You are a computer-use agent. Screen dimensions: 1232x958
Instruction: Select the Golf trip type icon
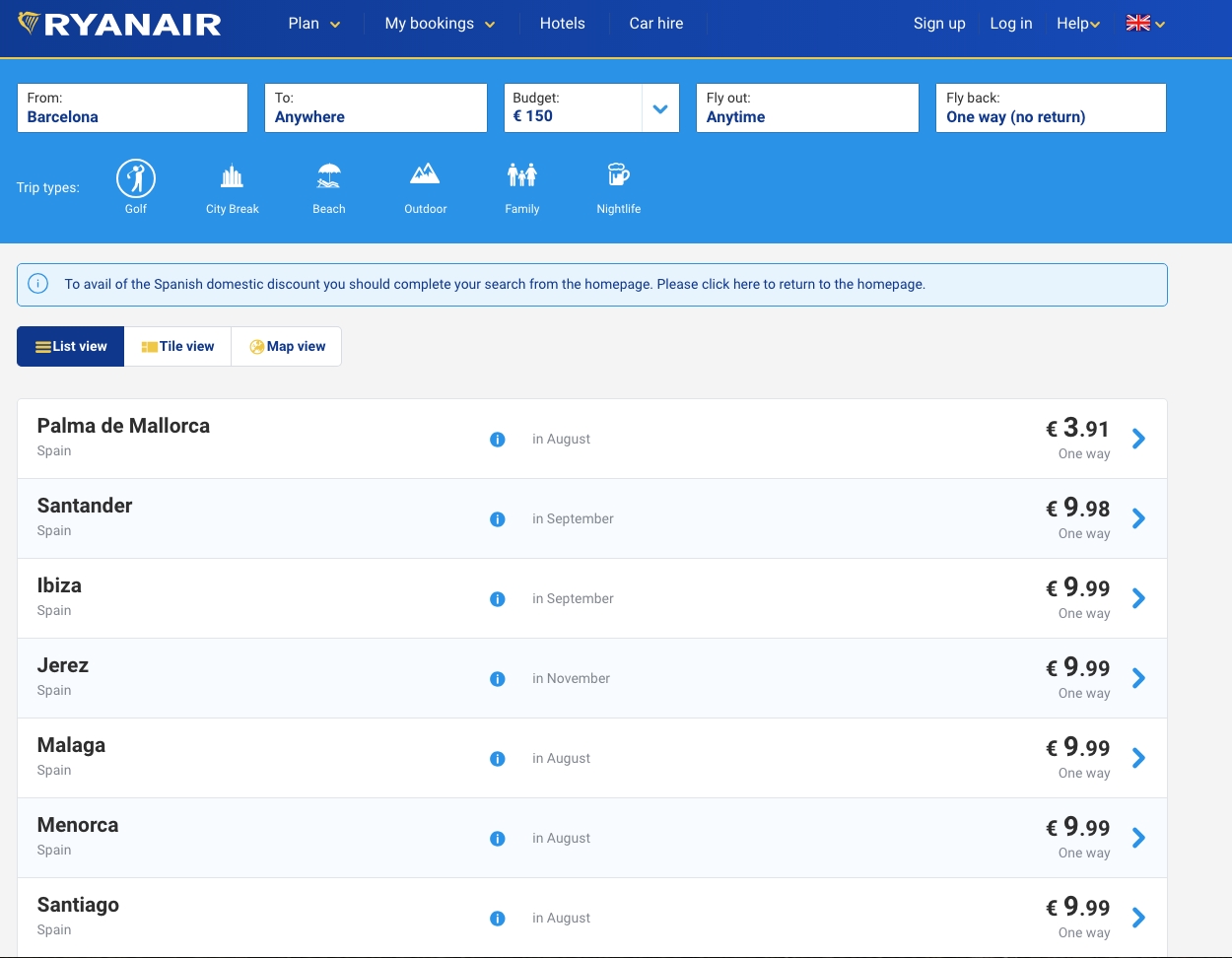point(136,178)
